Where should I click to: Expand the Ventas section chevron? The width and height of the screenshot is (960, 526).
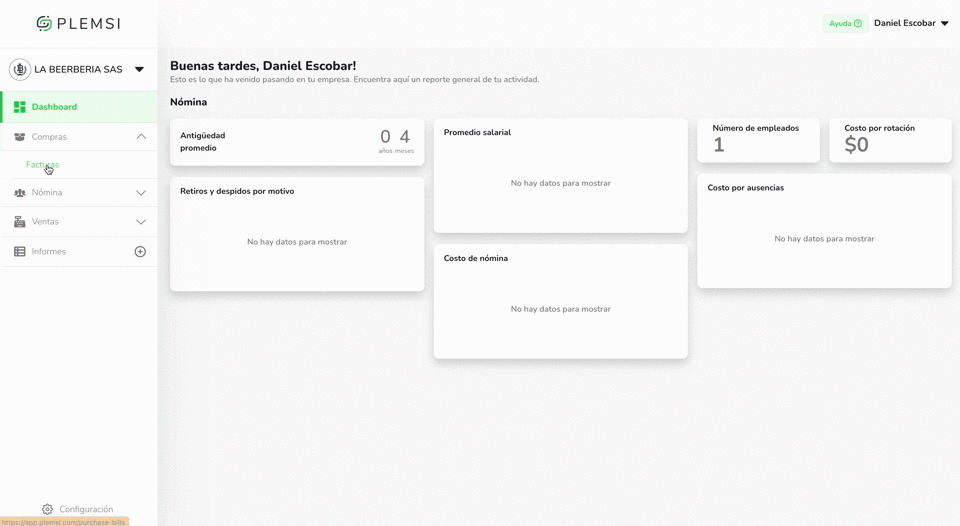[x=141, y=222]
